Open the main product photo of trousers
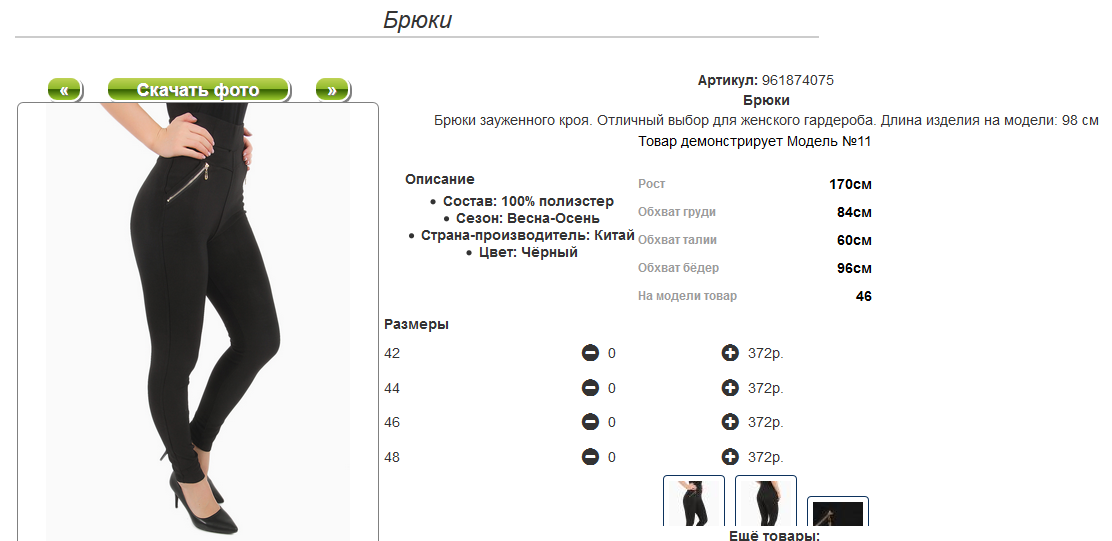This screenshot has width=1112, height=541. tap(198, 322)
